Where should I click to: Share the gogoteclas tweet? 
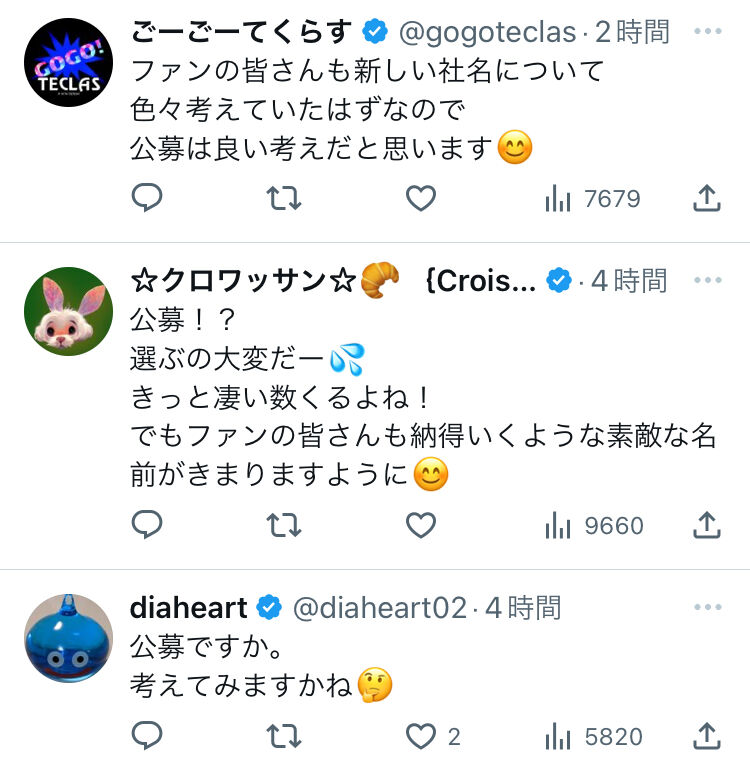[707, 199]
